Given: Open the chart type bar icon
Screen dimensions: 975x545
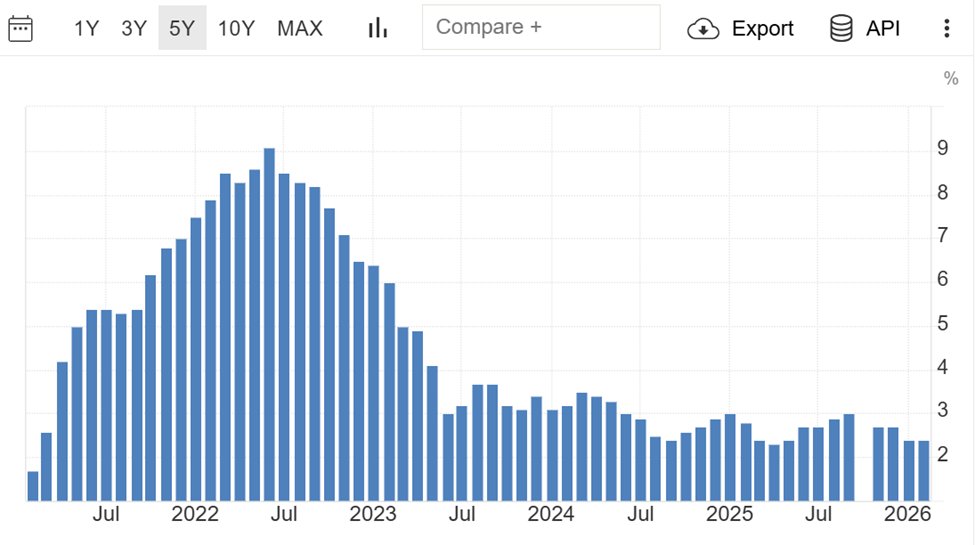Looking at the screenshot, I should coord(377,28).
